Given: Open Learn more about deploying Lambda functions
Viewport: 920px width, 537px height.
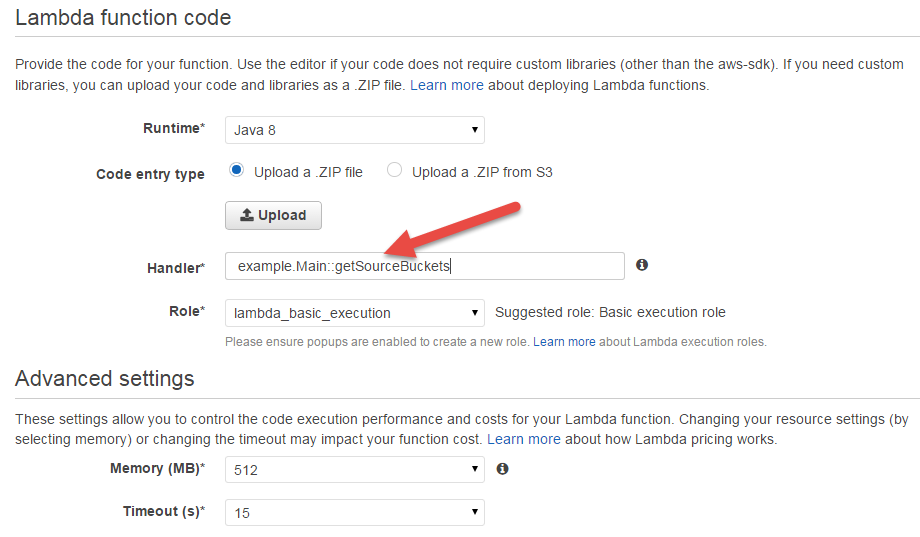Looking at the screenshot, I should 447,85.
